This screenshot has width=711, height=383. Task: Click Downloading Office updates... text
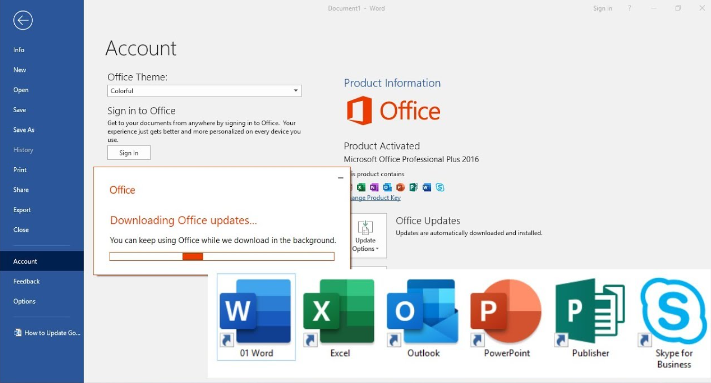click(x=184, y=220)
